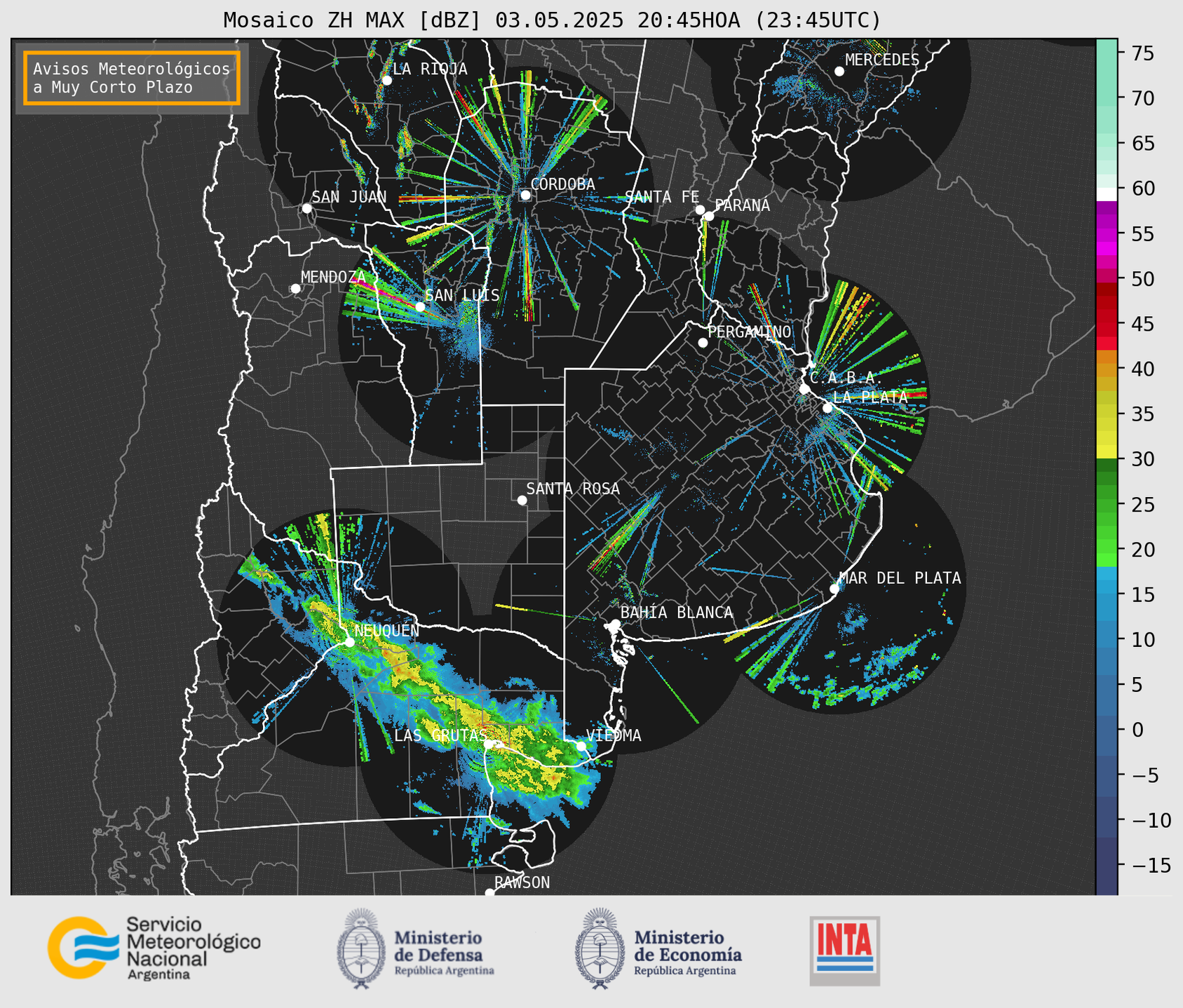Click the LA PLATA city marker
The image size is (1183, 1008).
(827, 408)
